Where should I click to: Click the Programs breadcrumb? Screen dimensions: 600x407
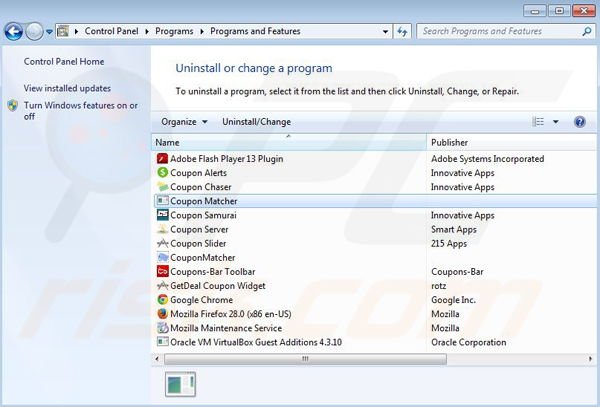point(174,31)
